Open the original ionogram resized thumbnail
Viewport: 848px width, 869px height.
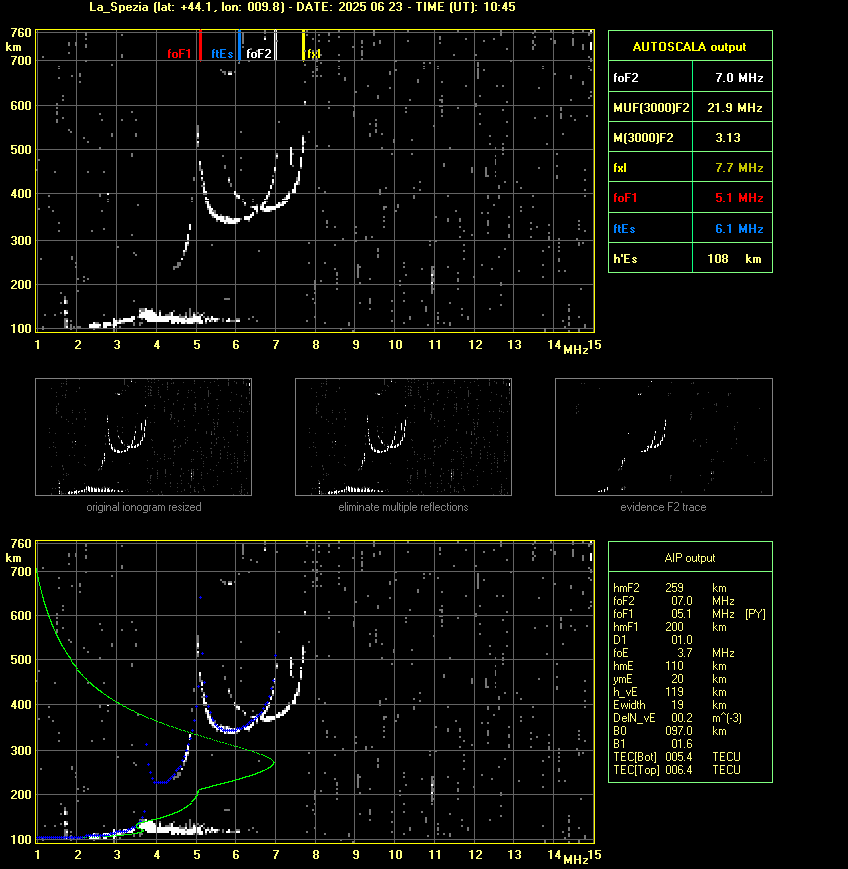(x=144, y=437)
